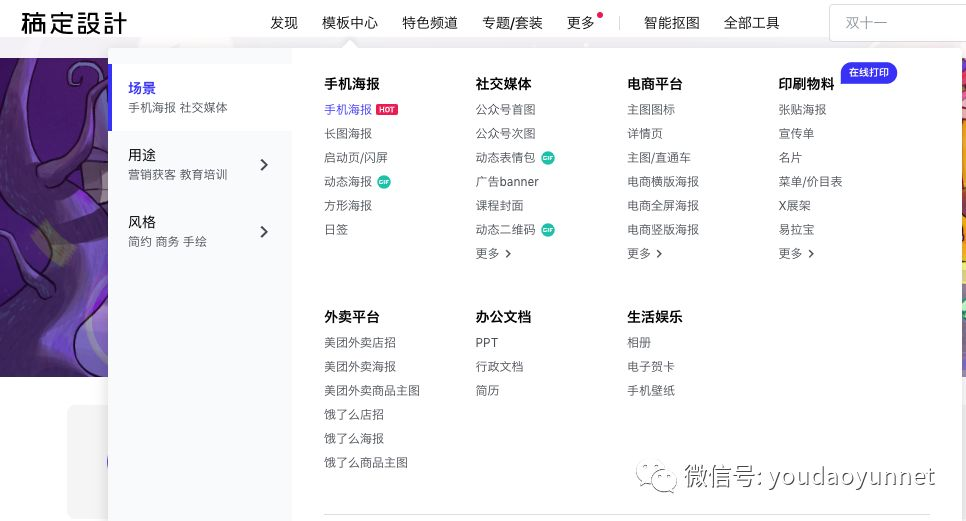The image size is (966, 521).
Task: Expand the 风格 category arrow
Action: (264, 232)
